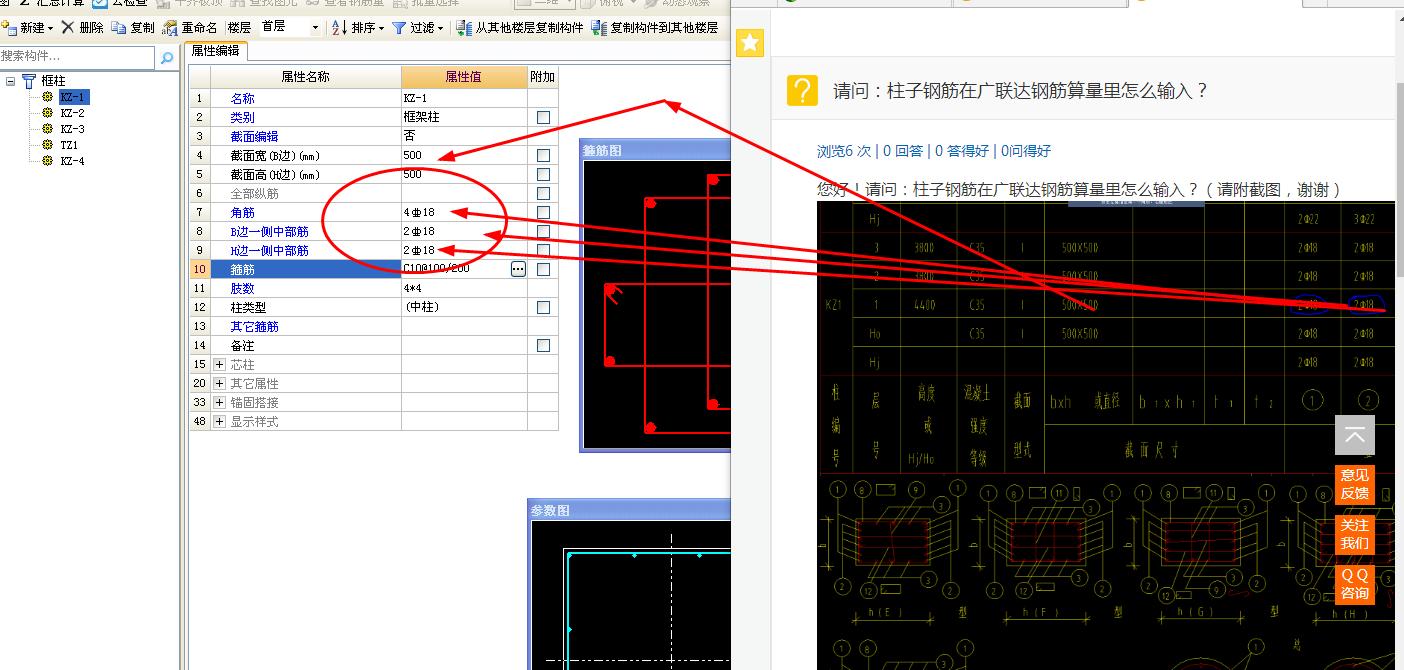Click the 浏览6次 link
1404x670 pixels.
pyautogui.click(x=844, y=151)
